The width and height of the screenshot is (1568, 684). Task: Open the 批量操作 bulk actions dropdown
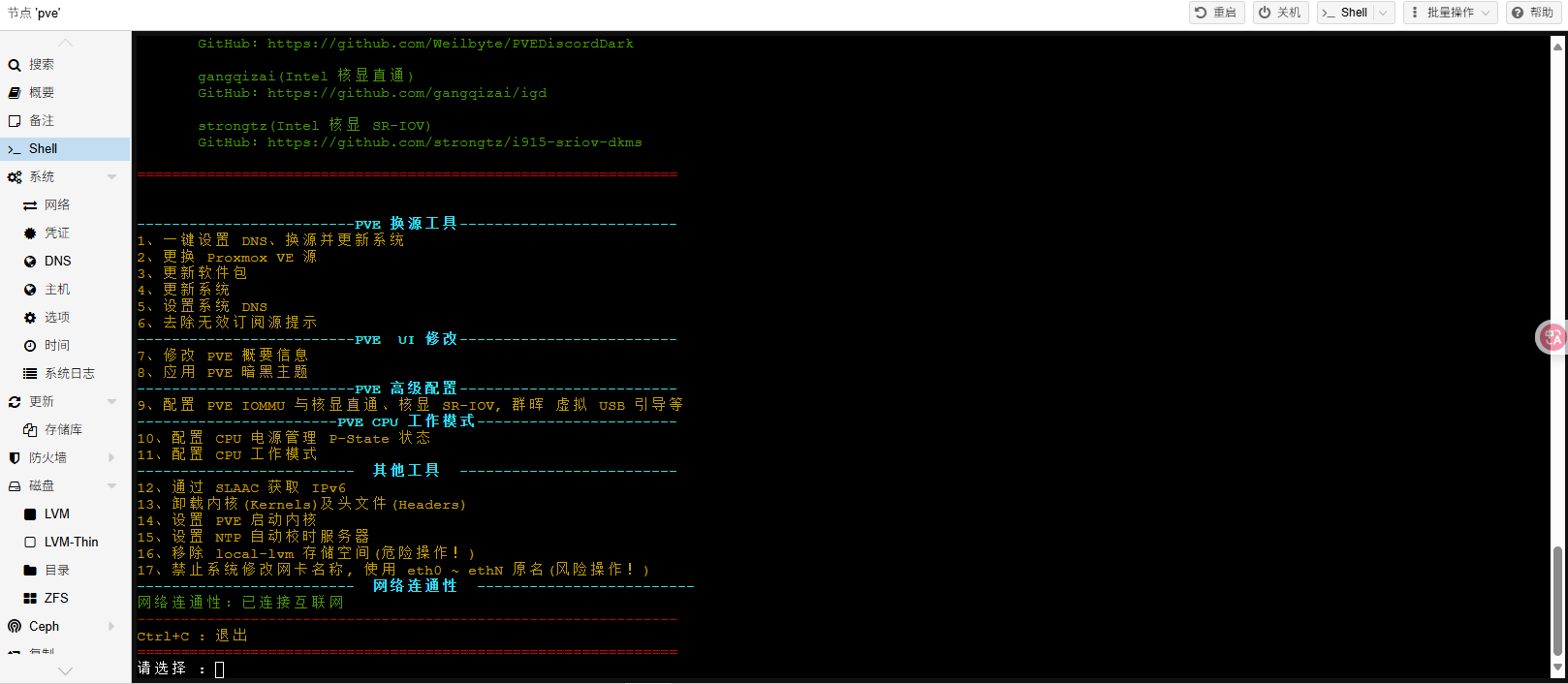pos(1451,13)
